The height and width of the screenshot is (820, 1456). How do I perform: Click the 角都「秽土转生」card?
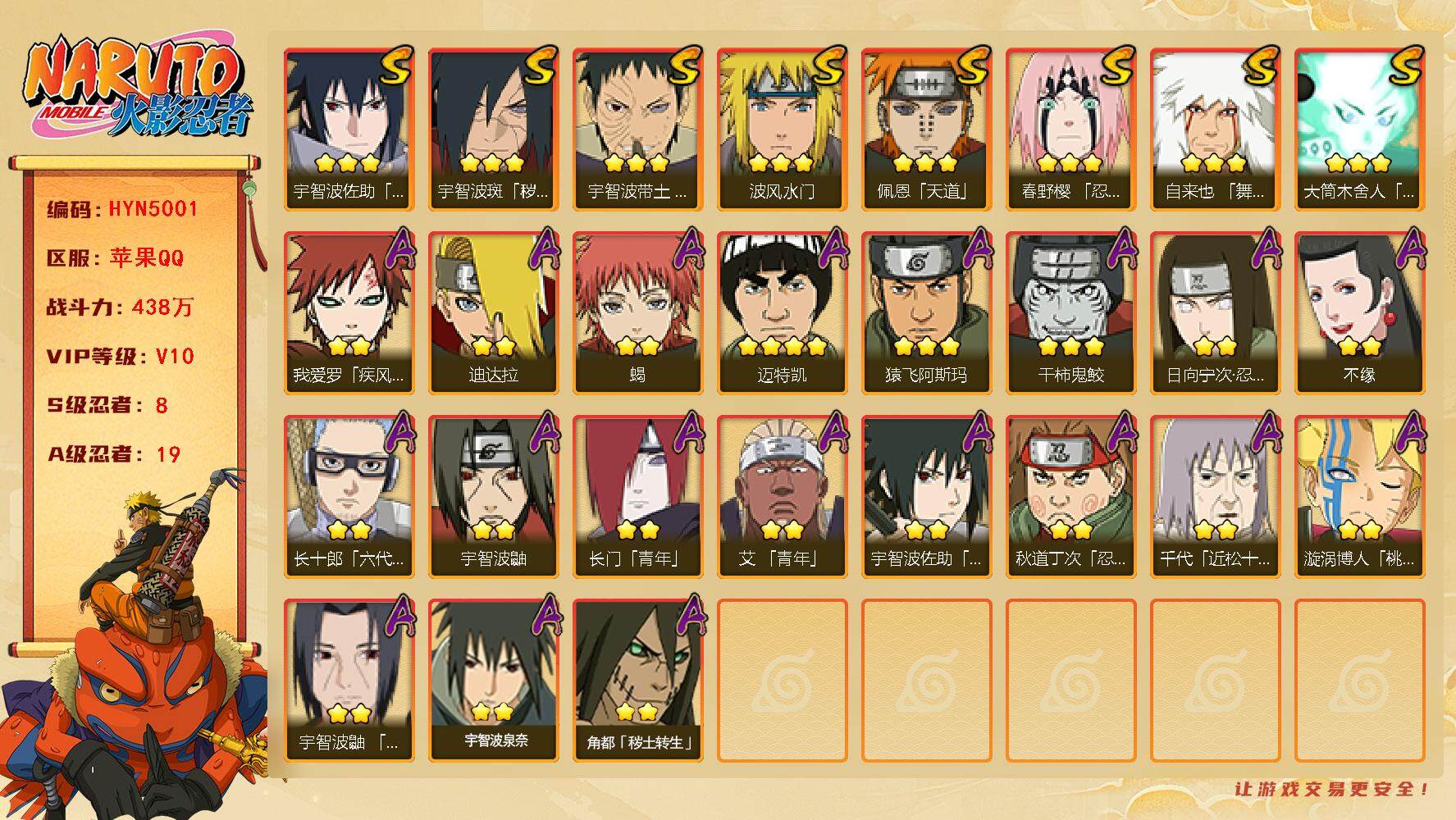[x=637, y=681]
